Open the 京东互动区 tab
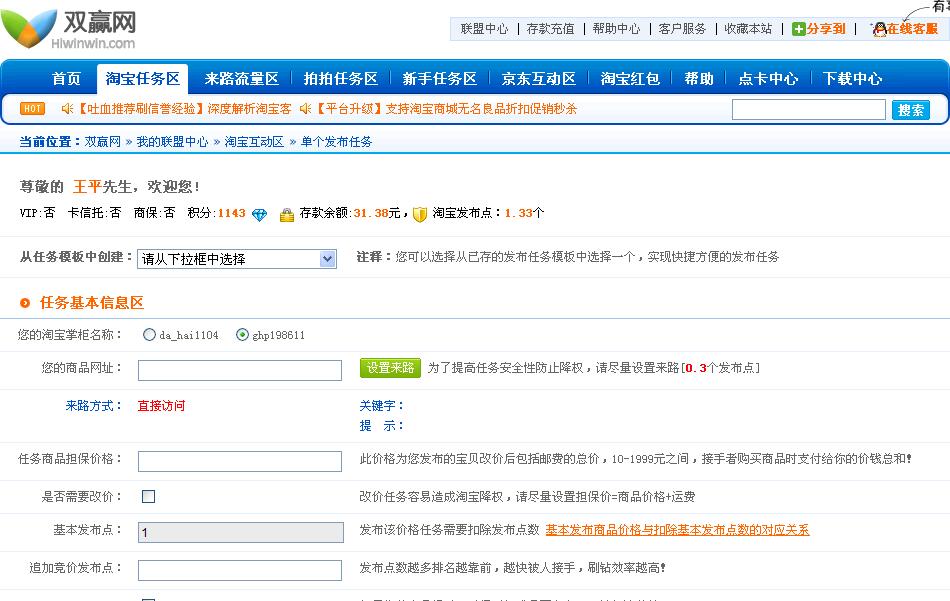The height and width of the screenshot is (601, 950). click(539, 79)
